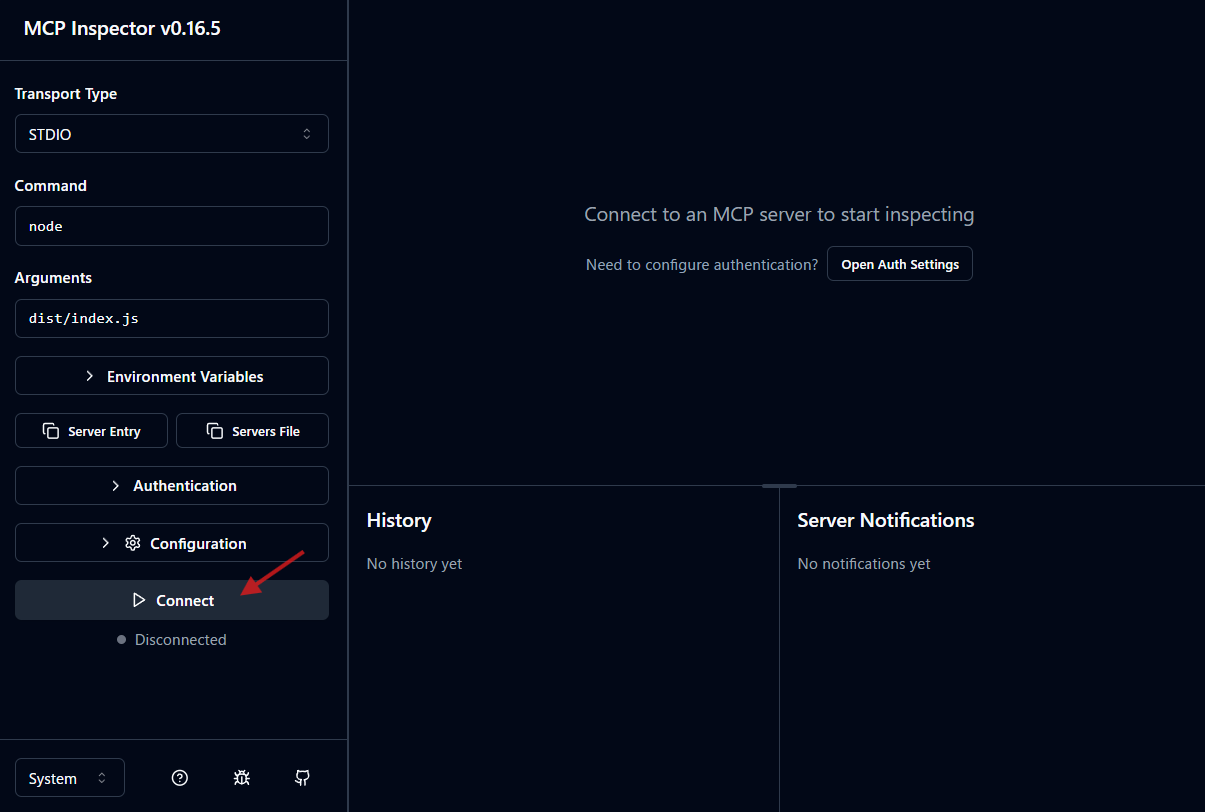Expand the Configuration section
The width and height of the screenshot is (1205, 812).
(x=172, y=543)
